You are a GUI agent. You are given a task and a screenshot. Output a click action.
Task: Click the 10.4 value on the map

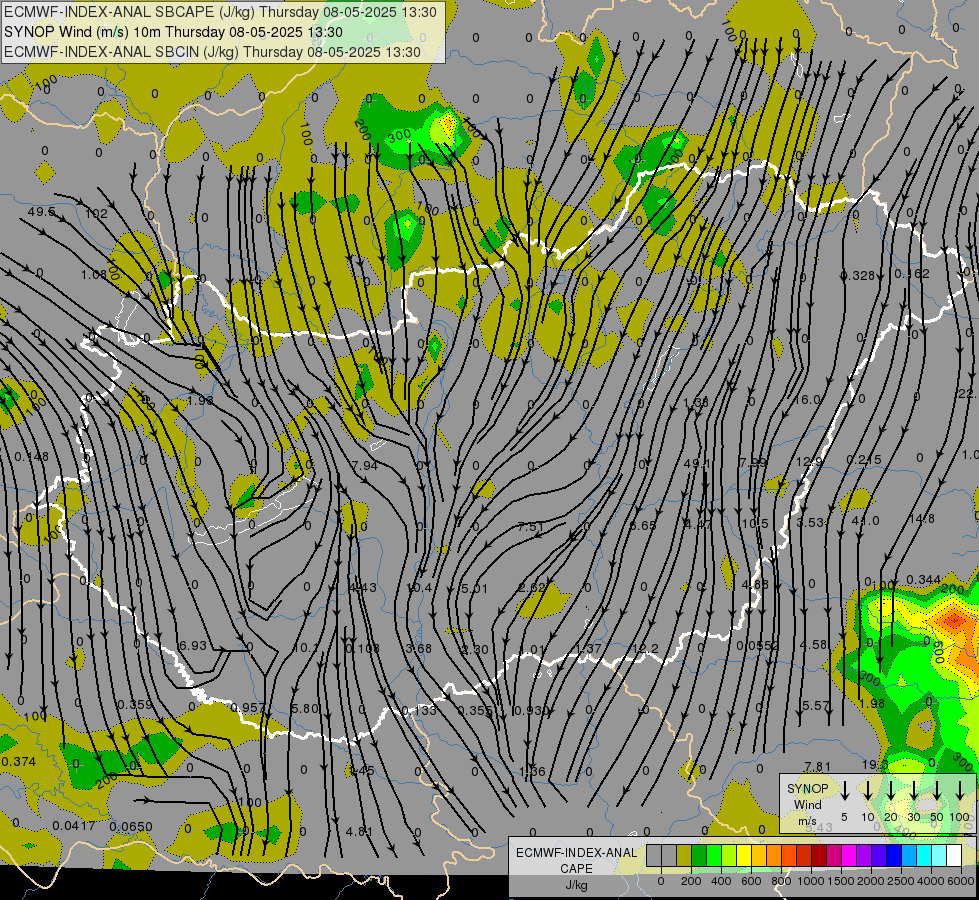coord(419,587)
